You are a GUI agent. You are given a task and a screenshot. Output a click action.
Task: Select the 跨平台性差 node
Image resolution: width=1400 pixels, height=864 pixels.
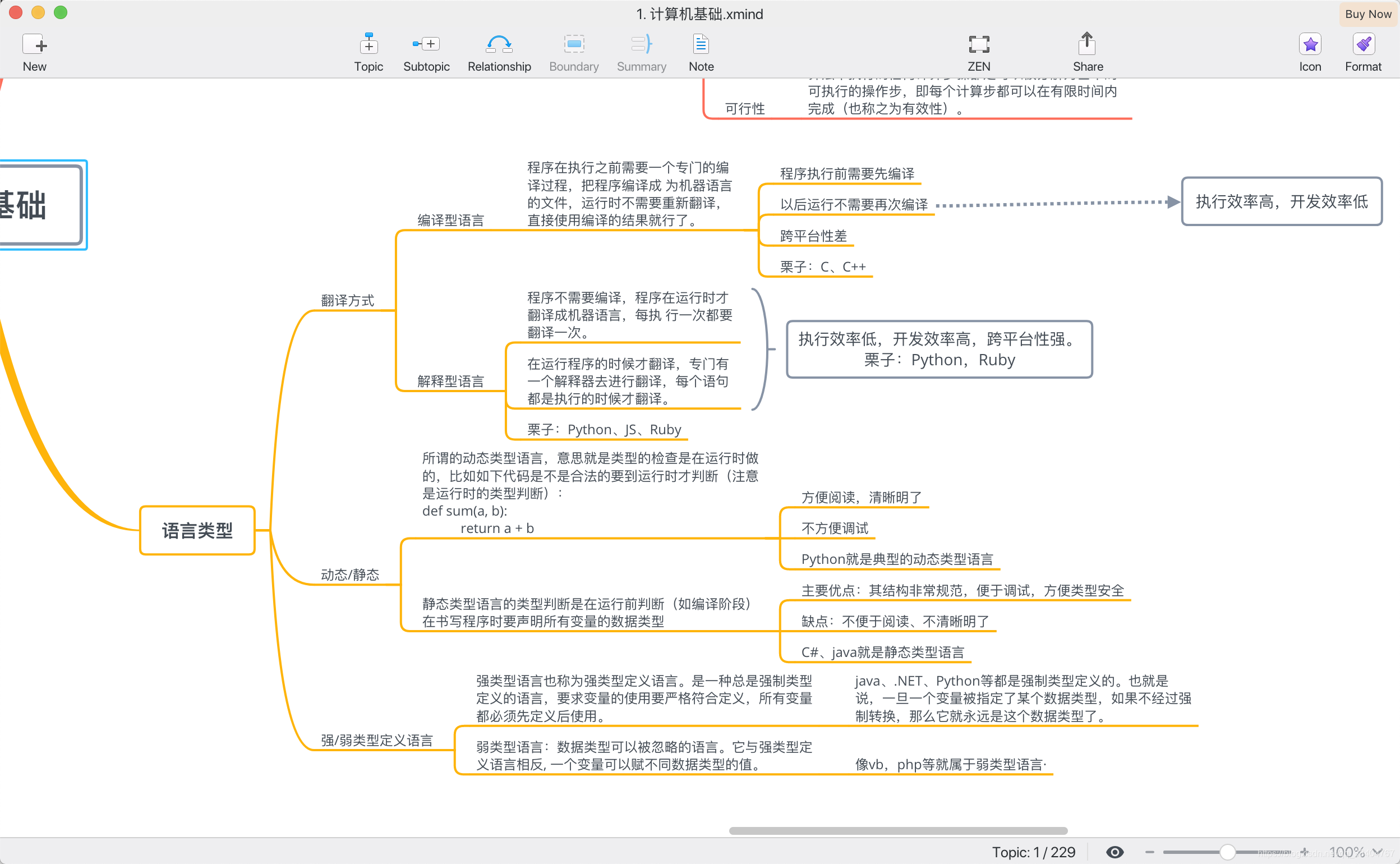tap(813, 236)
